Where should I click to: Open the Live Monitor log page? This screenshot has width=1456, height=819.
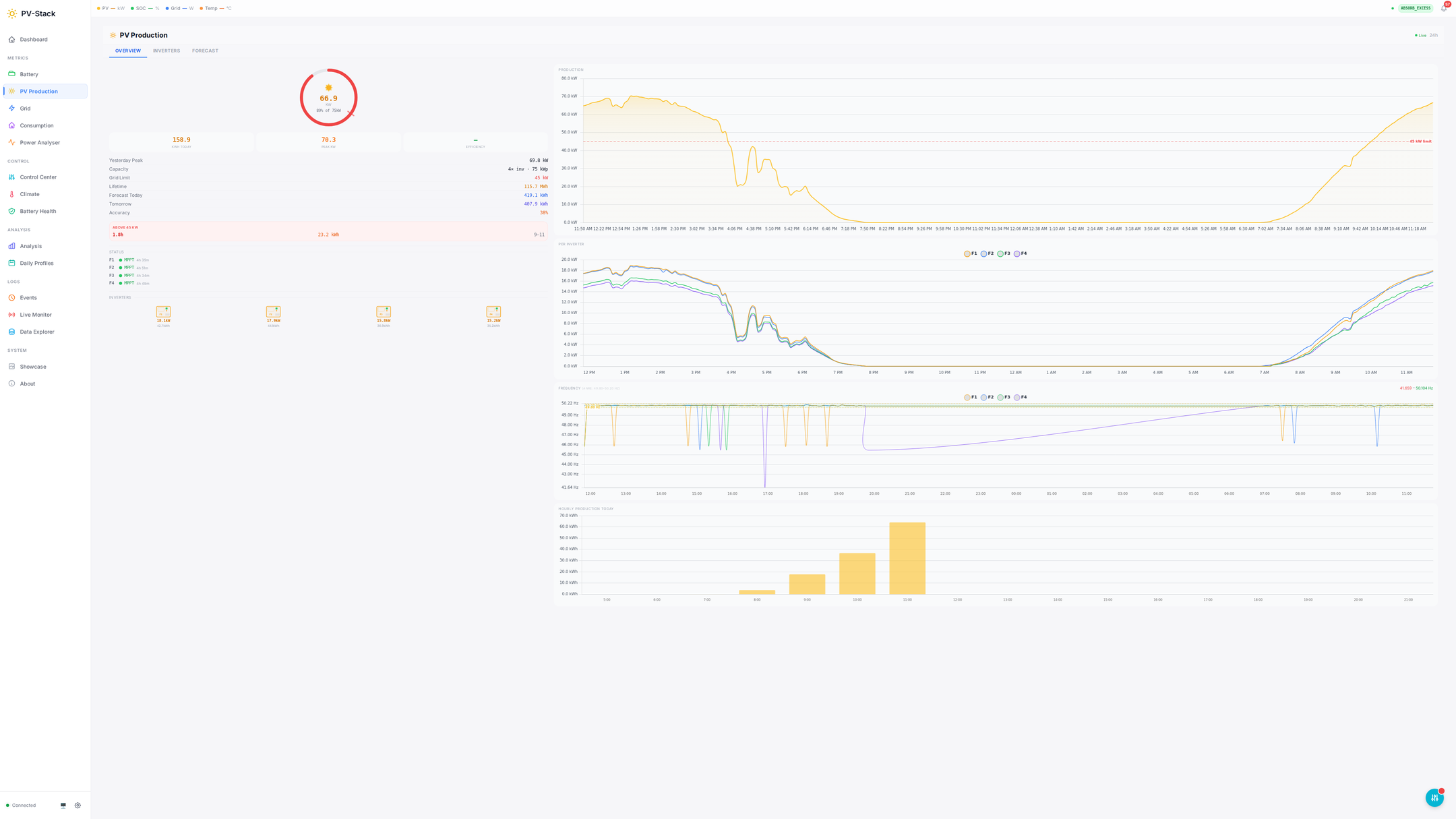(x=36, y=315)
